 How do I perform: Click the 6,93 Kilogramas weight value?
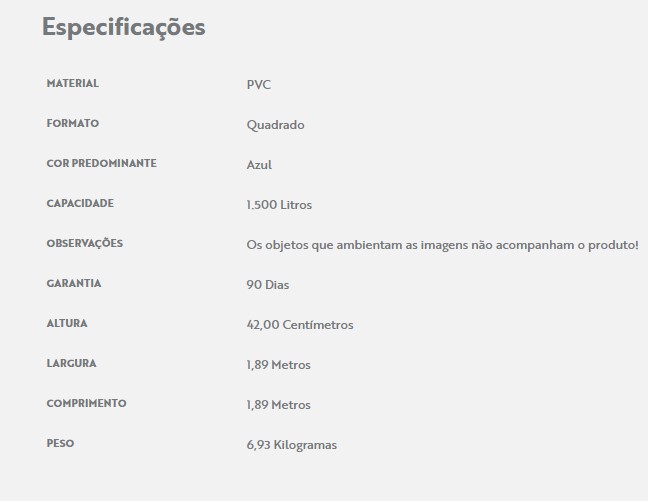292,445
